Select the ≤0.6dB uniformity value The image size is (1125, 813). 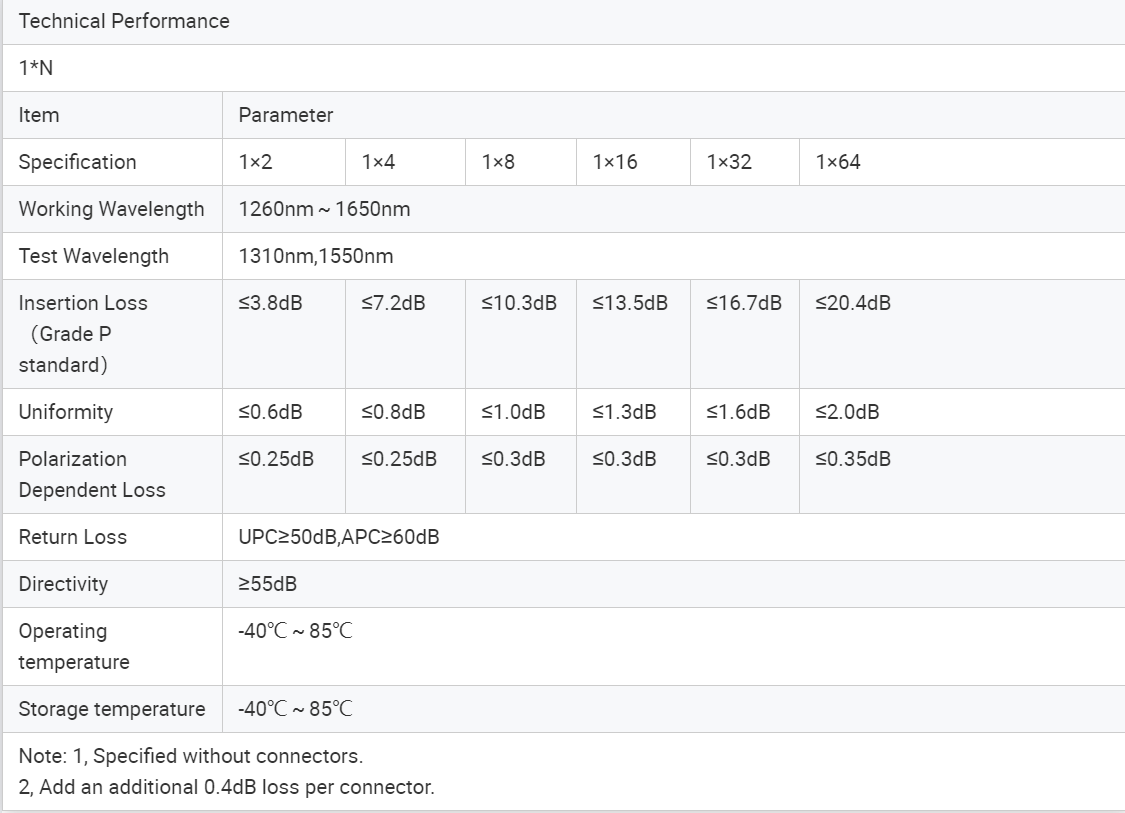click(x=270, y=412)
